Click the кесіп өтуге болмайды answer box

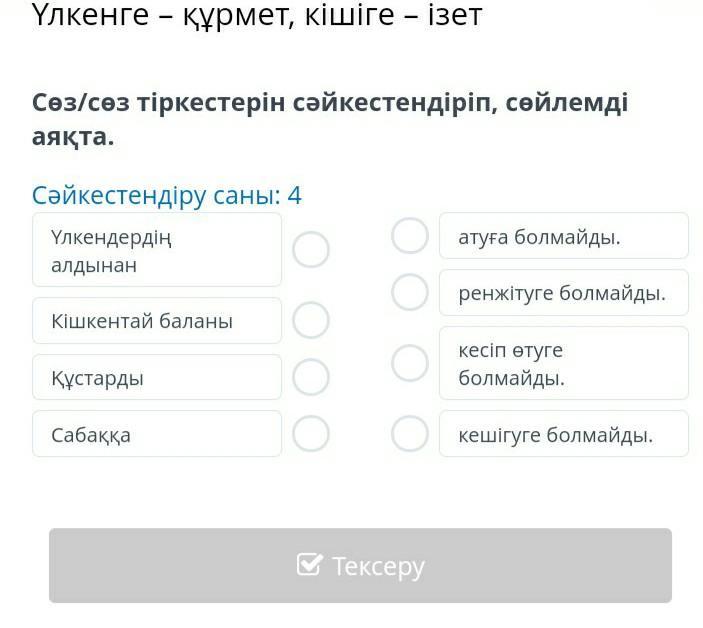563,363
